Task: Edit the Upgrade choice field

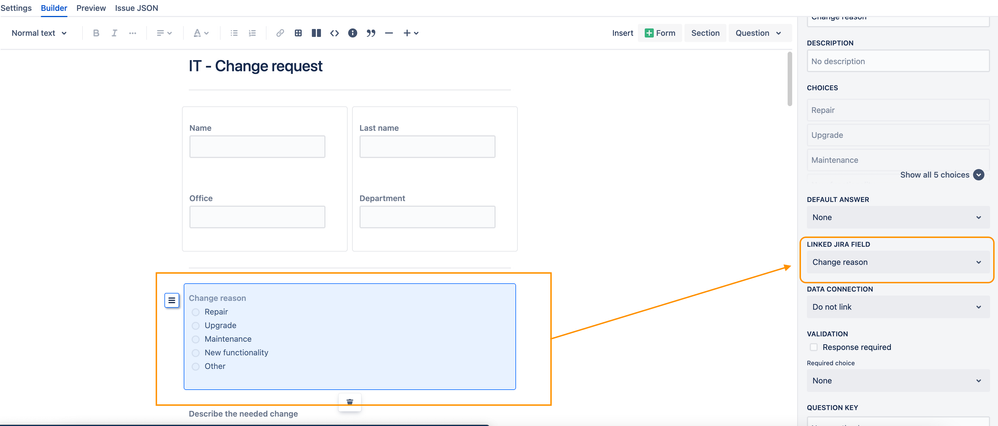Action: (898, 135)
